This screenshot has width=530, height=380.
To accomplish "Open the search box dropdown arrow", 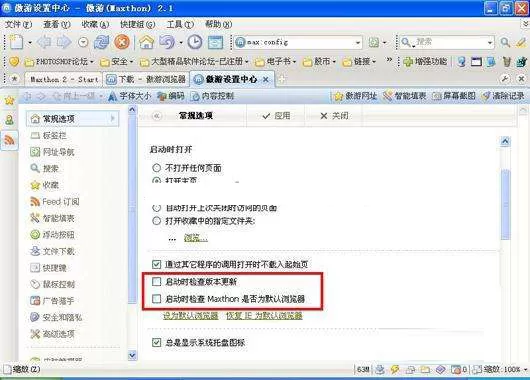I will coord(490,43).
